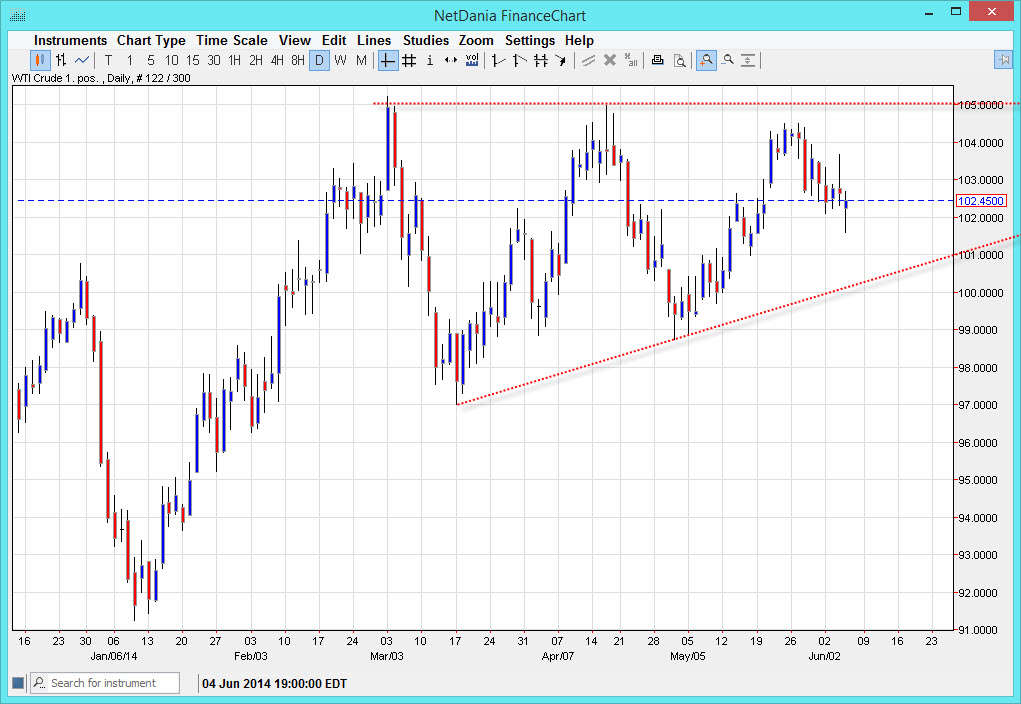
Task: Open the Instruments menu
Action: click(x=70, y=40)
